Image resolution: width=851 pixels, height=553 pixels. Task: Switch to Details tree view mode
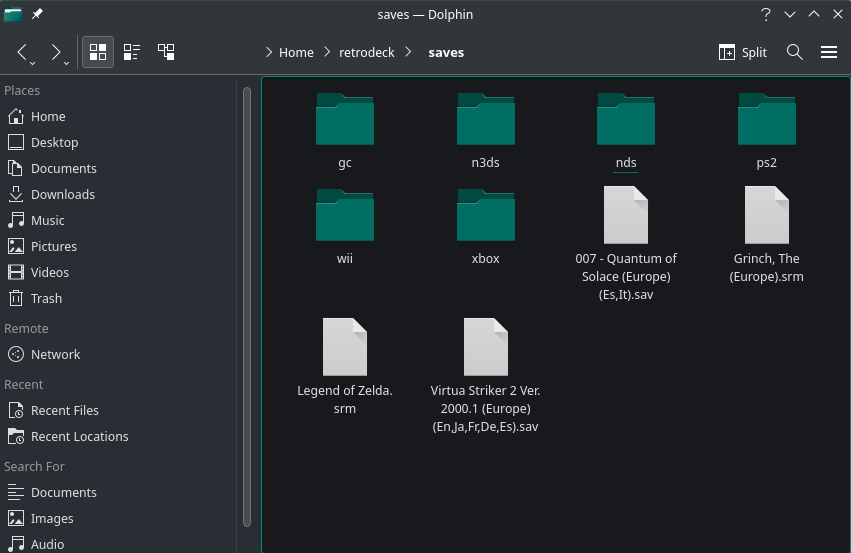(166, 52)
